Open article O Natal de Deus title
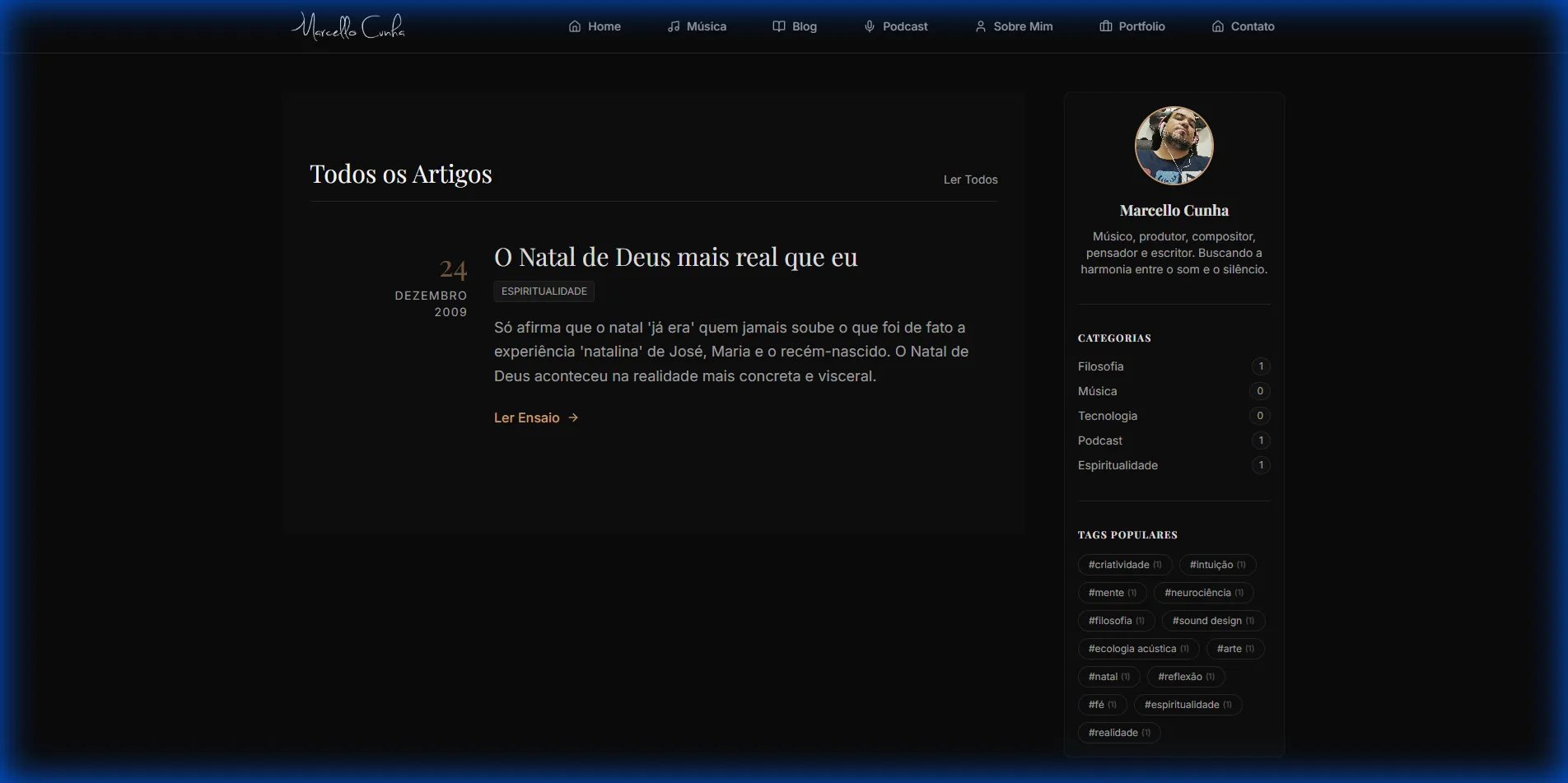This screenshot has height=783, width=1568. click(x=675, y=258)
